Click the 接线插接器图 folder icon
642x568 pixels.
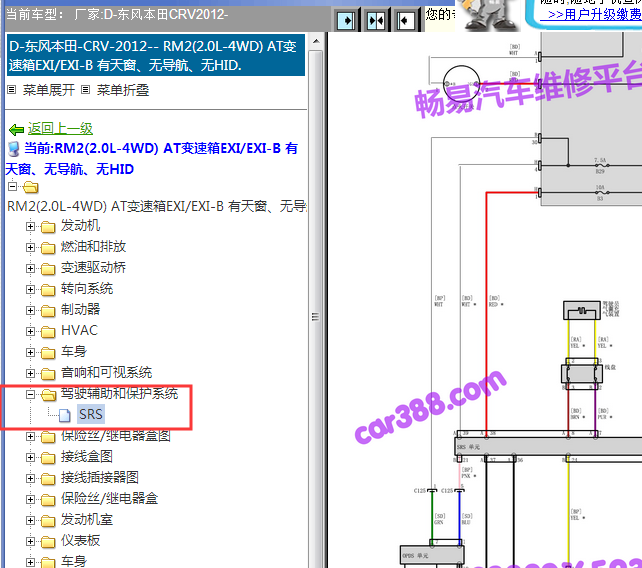[x=48, y=478]
